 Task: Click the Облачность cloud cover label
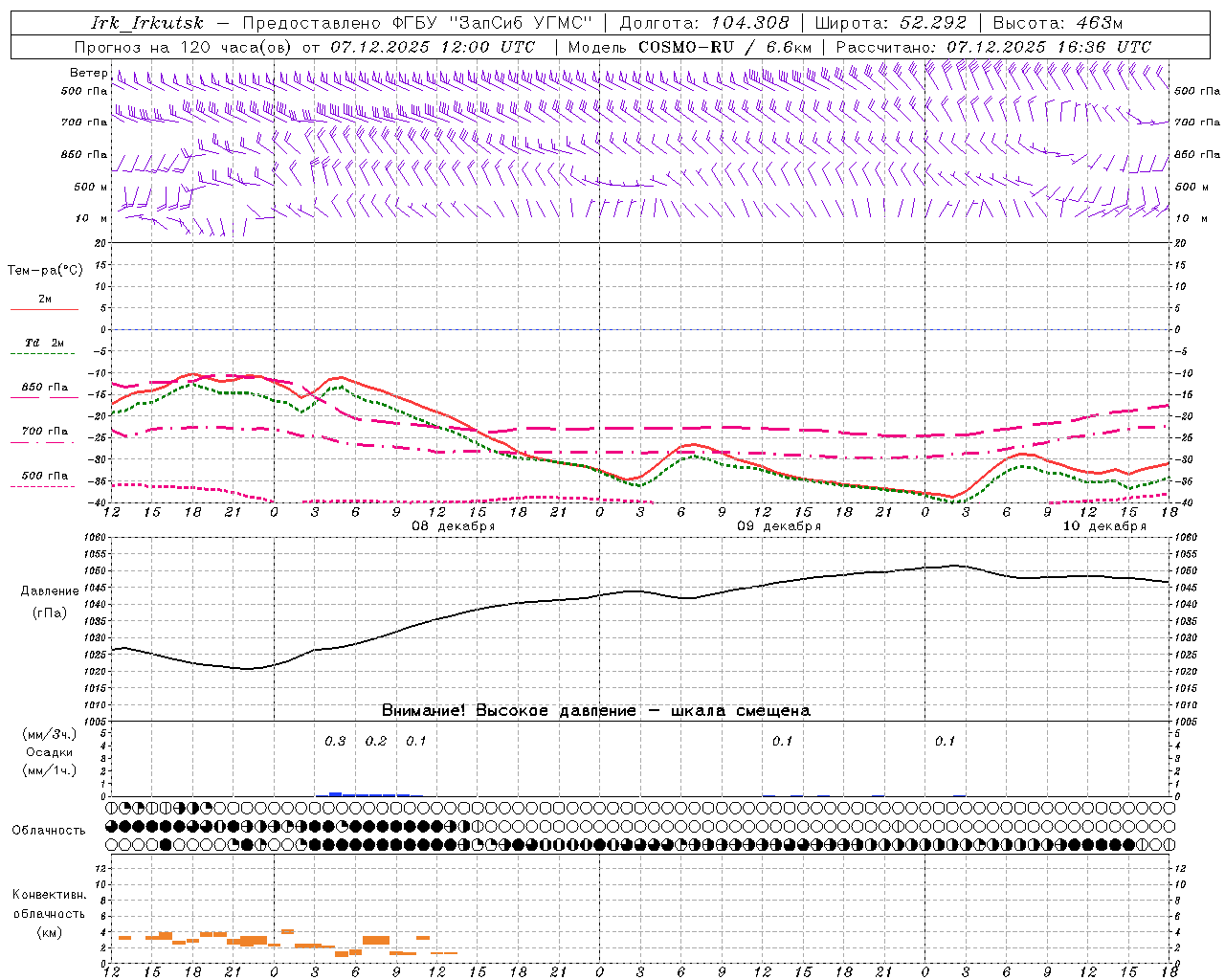(x=49, y=830)
